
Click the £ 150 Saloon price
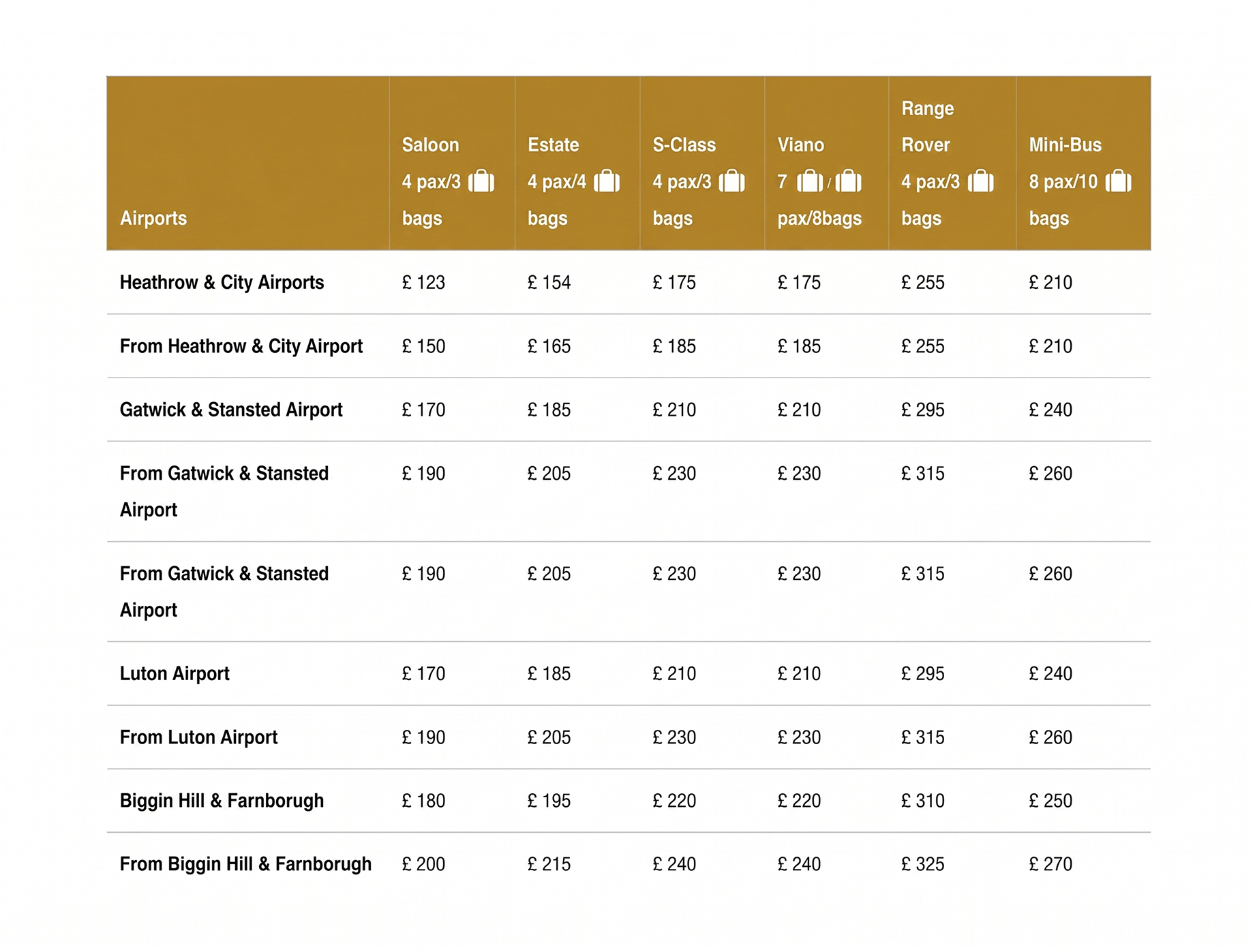pos(423,346)
